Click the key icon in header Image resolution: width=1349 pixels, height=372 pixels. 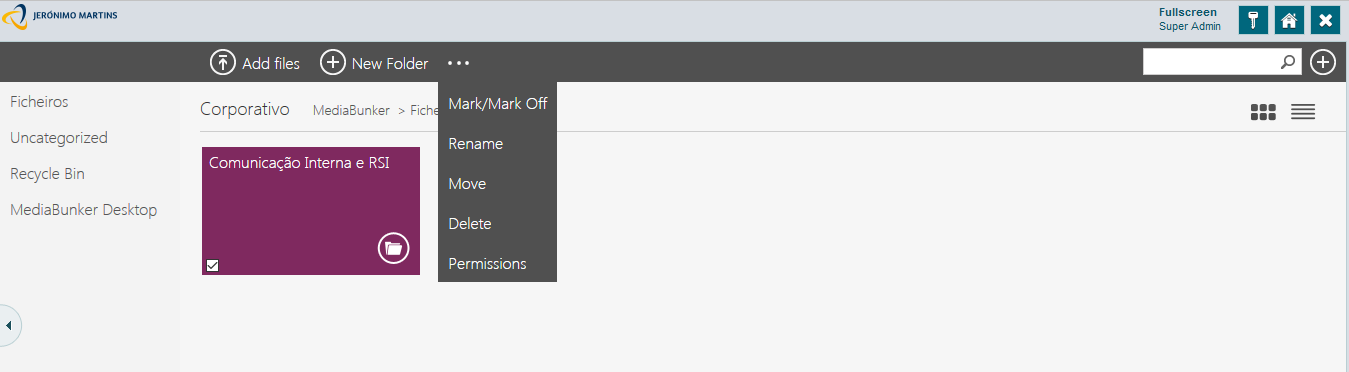coord(1253,20)
